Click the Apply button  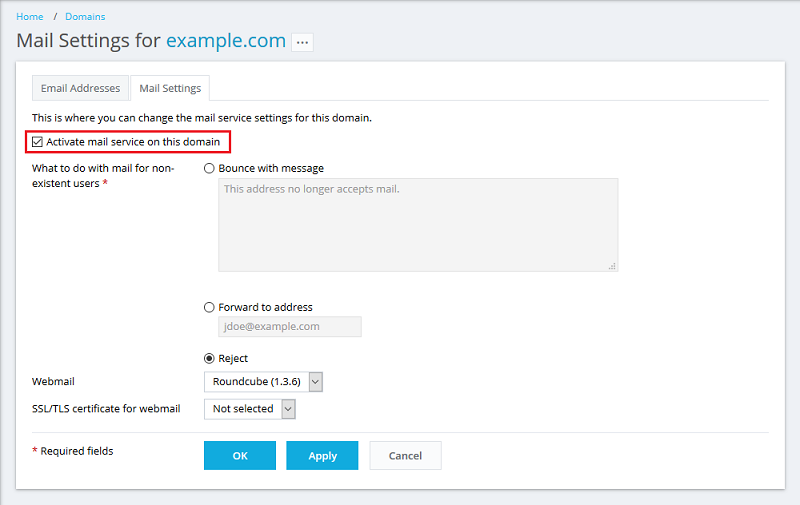322,456
